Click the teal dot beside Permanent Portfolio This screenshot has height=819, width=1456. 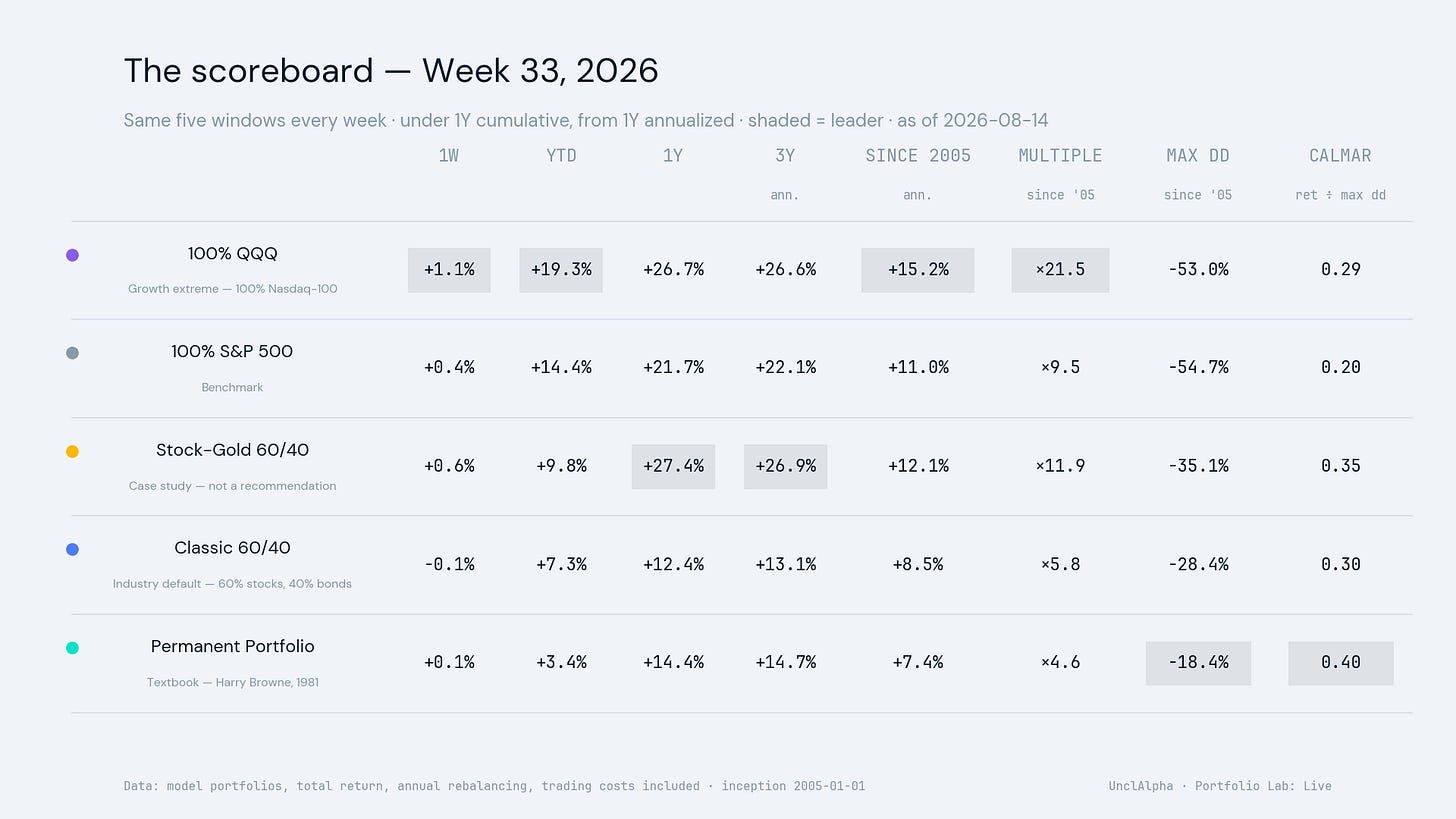72,648
